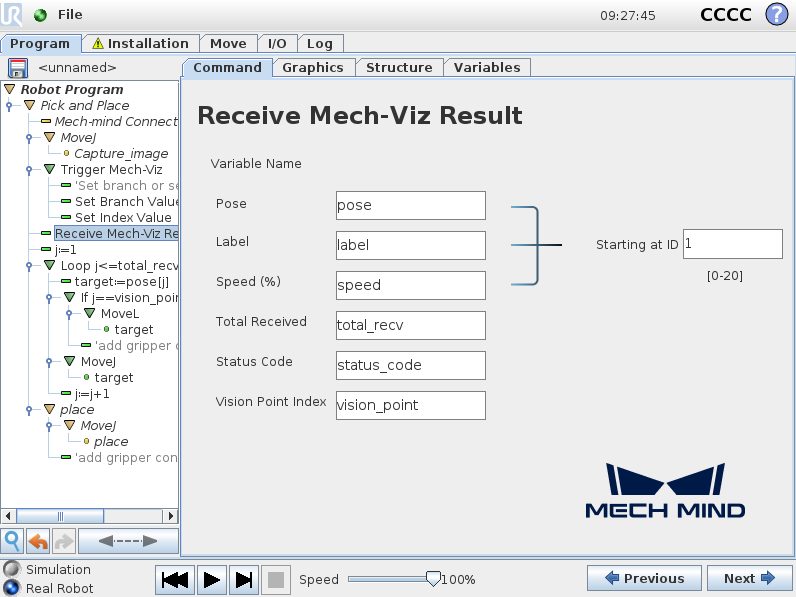796x597 pixels.
Task: Edit the Vision Point Index field
Action: tap(411, 405)
